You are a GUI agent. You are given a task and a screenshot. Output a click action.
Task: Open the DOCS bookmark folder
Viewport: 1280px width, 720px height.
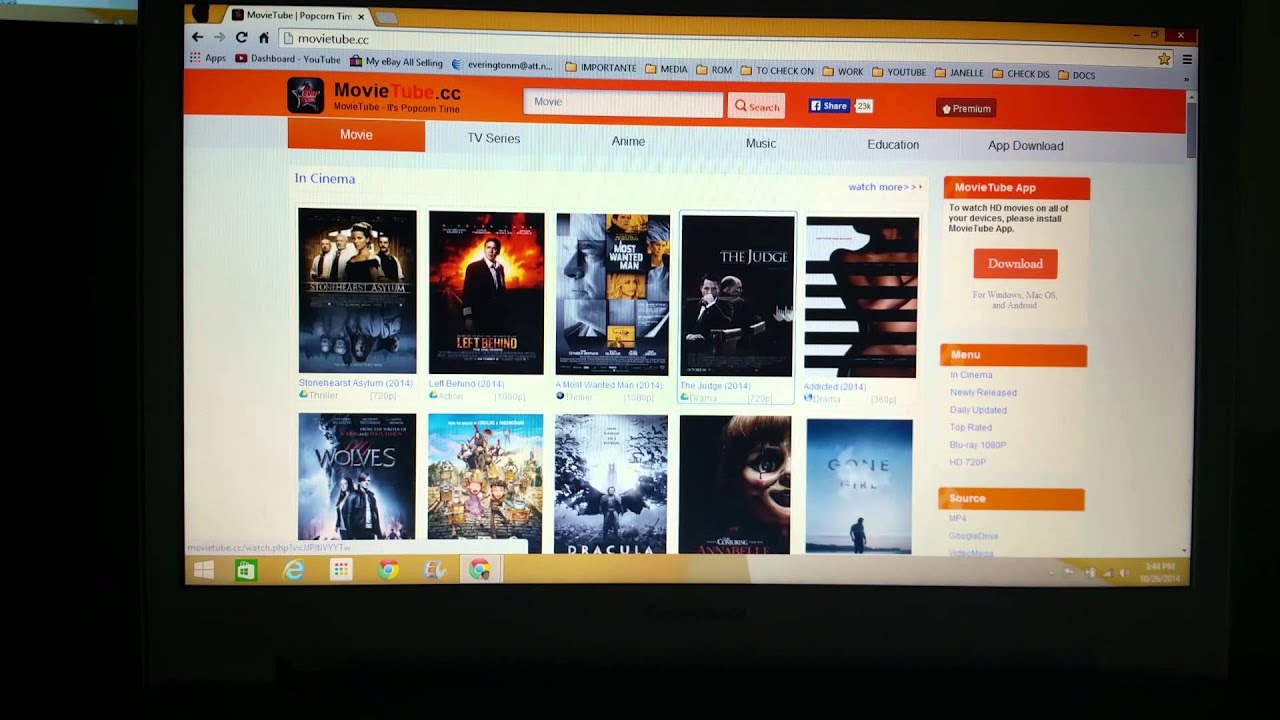1076,75
